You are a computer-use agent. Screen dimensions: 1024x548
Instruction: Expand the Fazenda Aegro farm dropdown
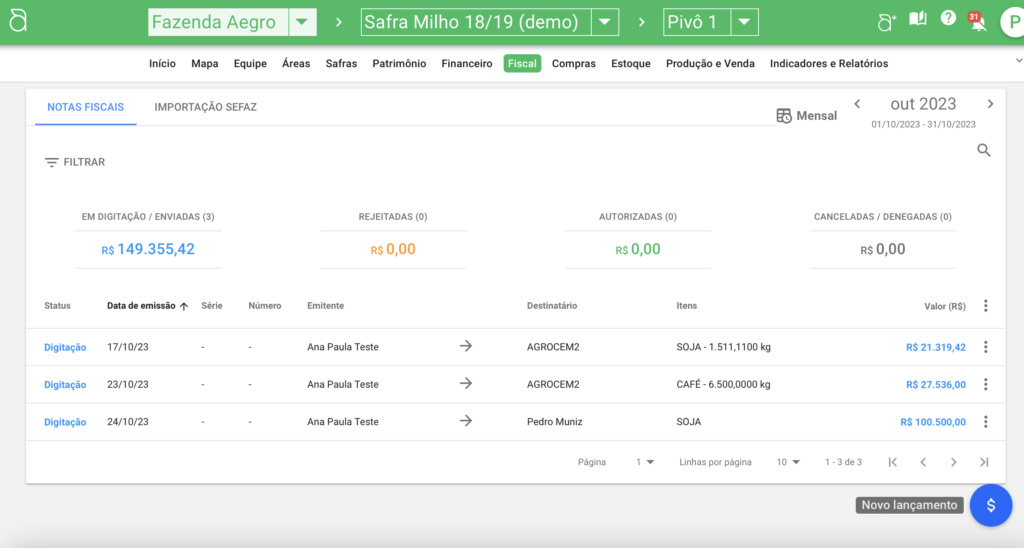(302, 22)
